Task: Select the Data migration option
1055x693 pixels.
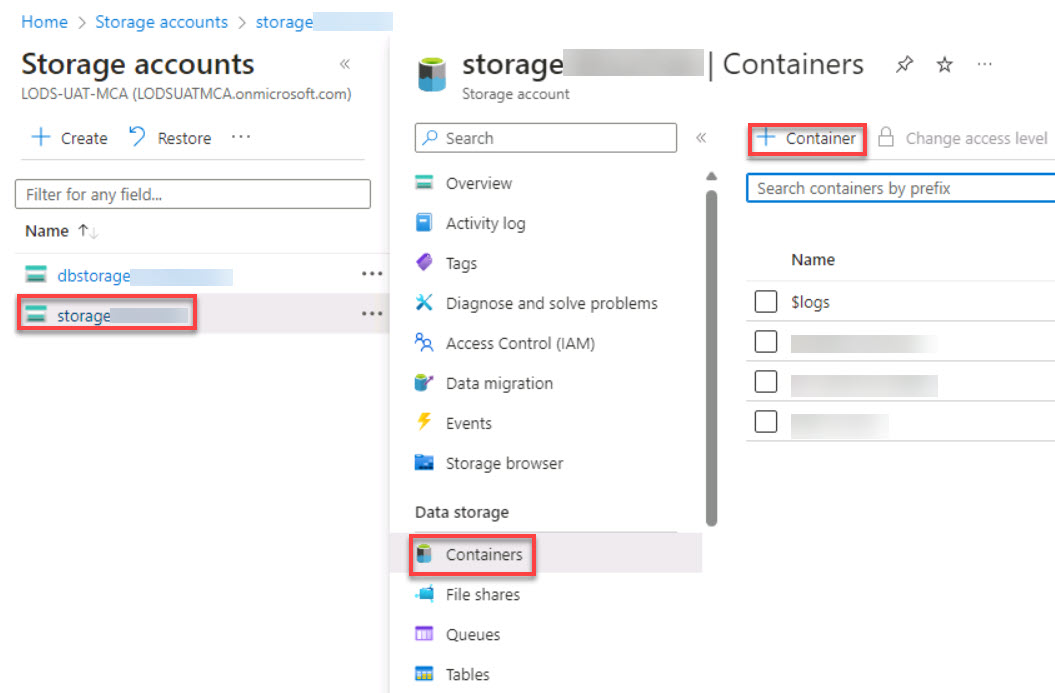Action: click(498, 383)
